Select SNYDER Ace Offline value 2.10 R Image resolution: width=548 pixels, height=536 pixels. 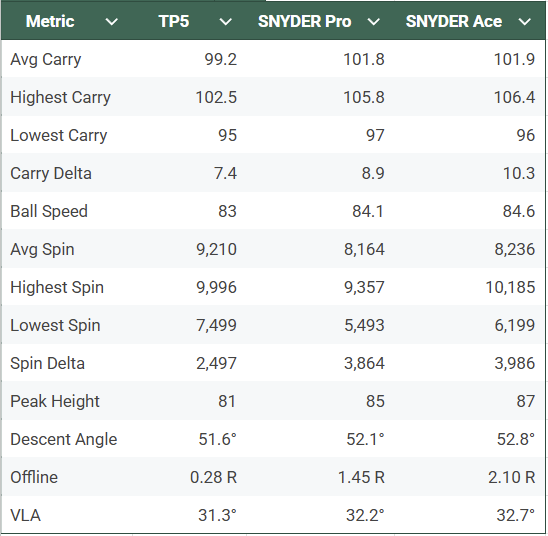512,477
